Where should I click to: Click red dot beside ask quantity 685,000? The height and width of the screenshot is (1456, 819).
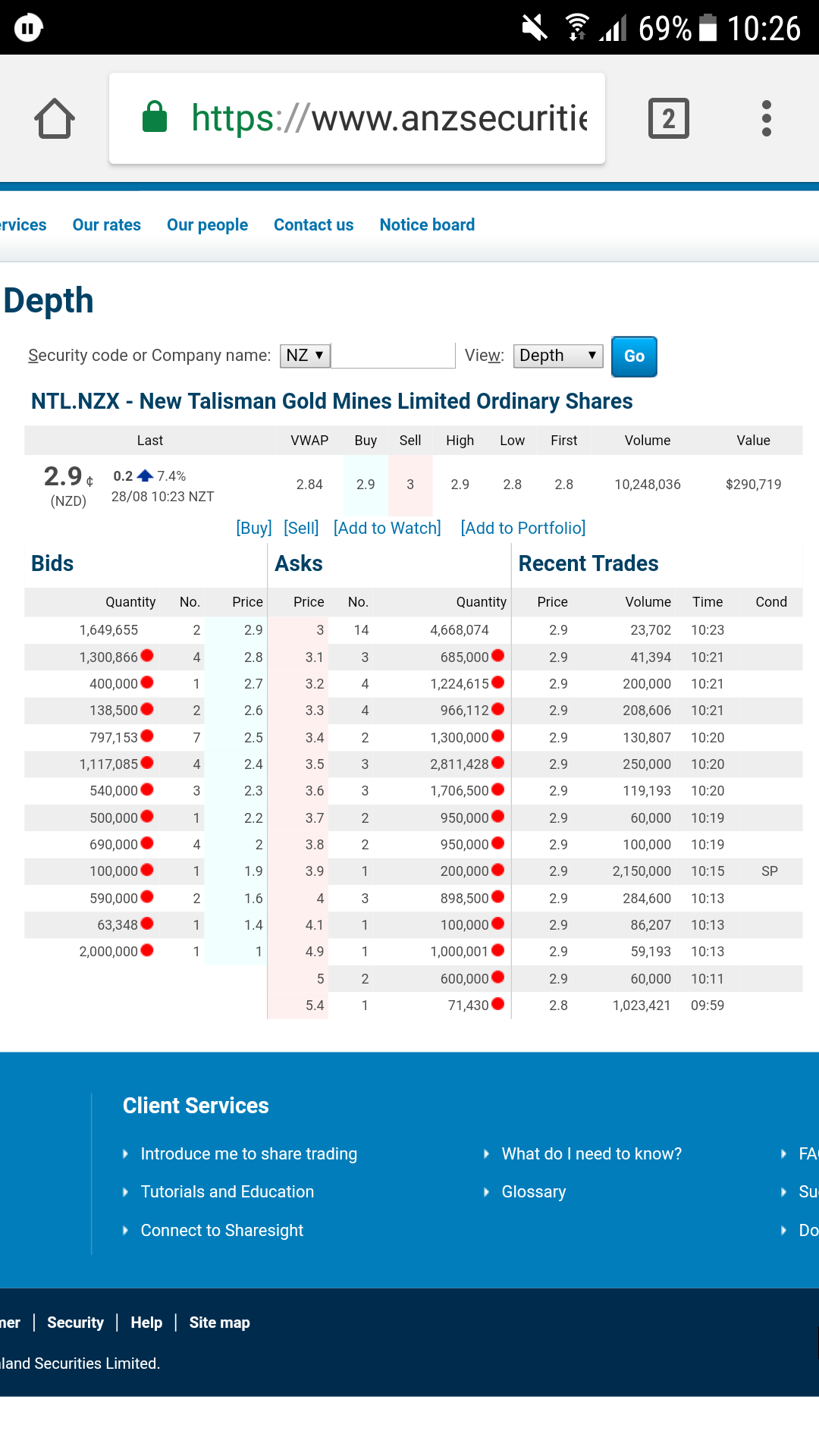pos(498,656)
